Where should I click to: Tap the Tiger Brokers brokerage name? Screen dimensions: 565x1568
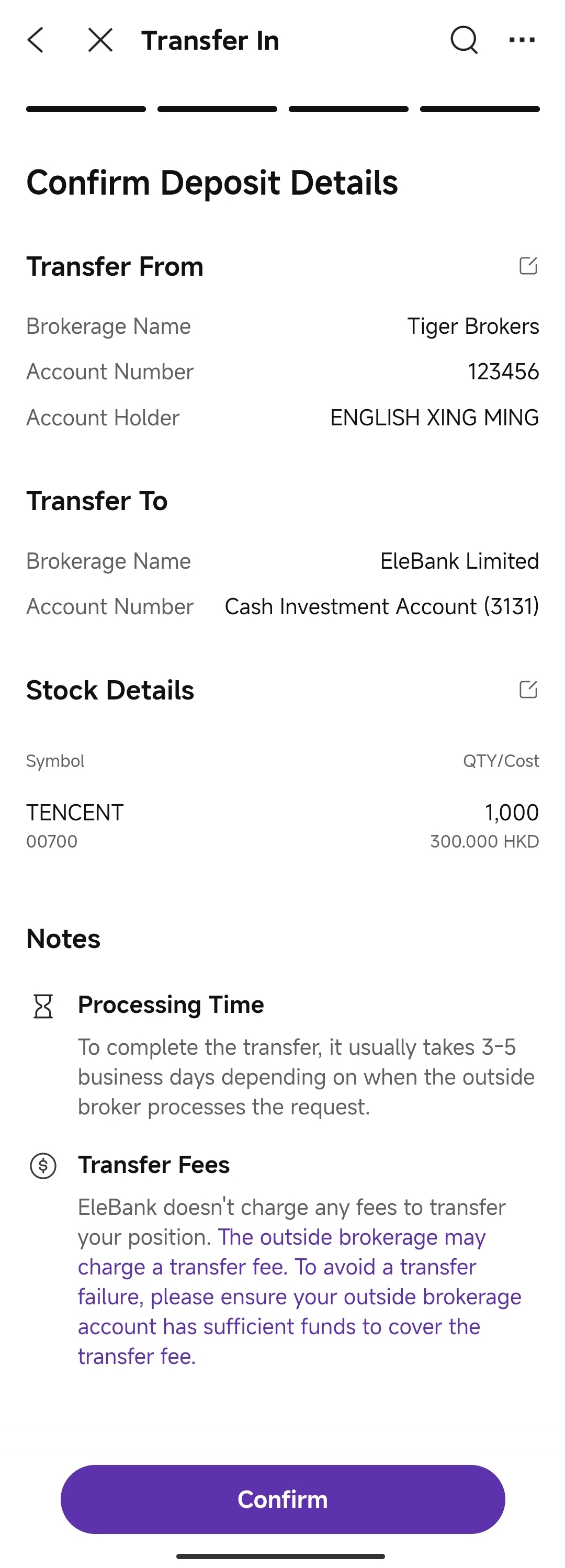[472, 326]
